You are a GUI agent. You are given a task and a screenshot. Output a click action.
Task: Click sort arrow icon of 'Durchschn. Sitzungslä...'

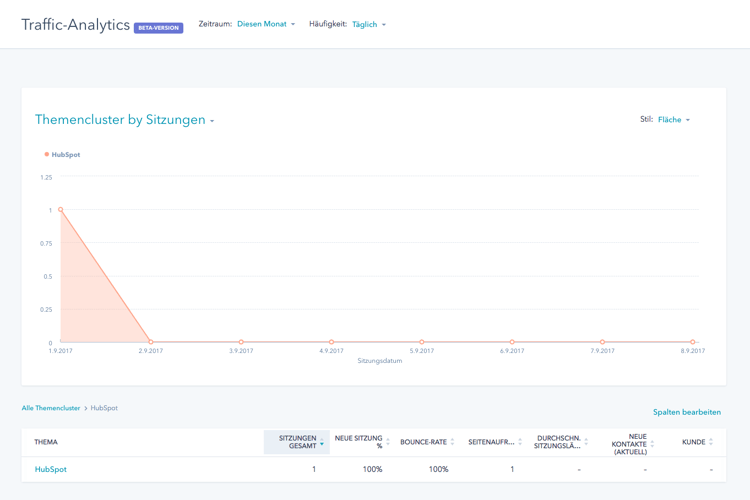coord(586,442)
